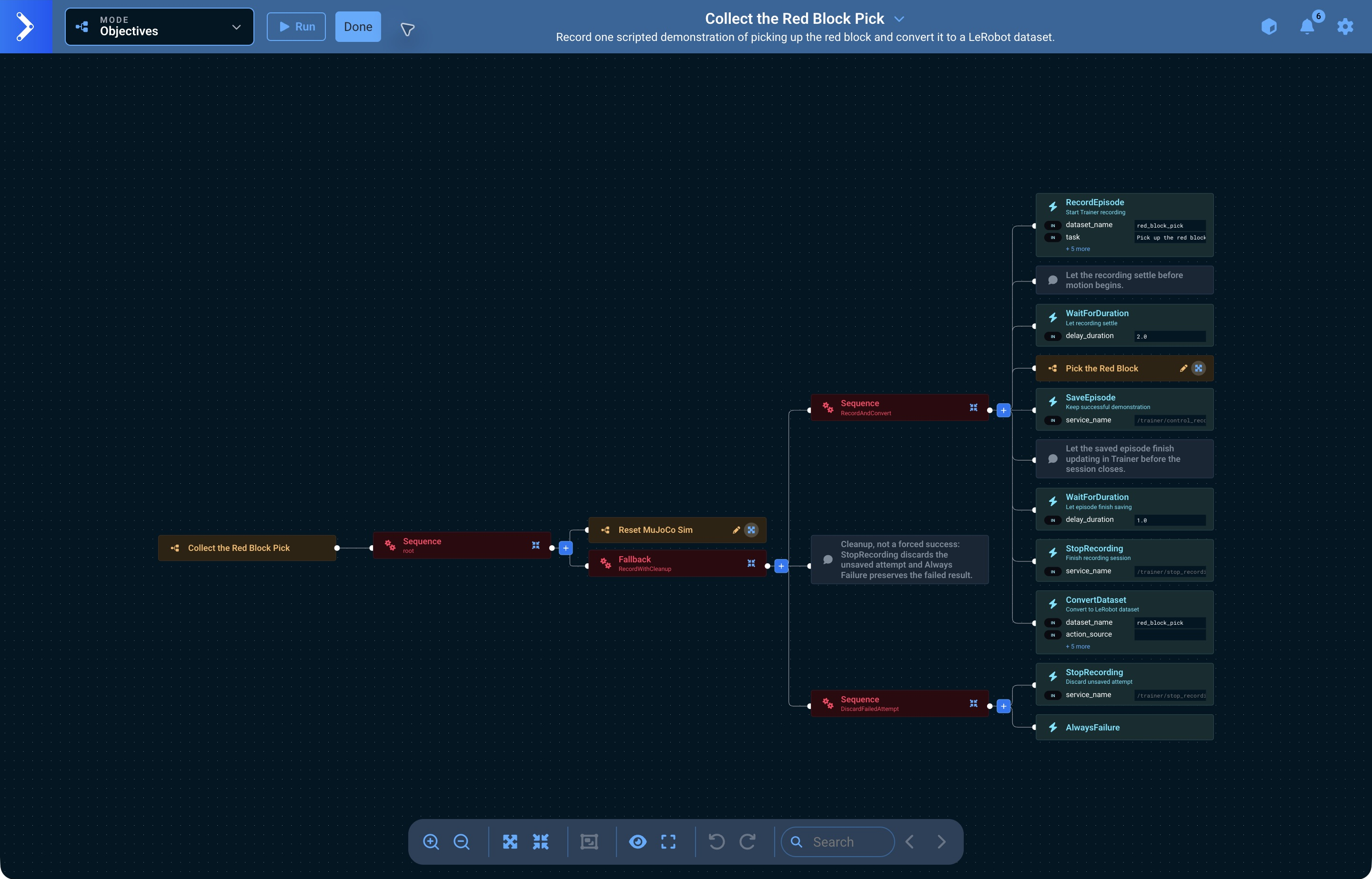Image resolution: width=1372 pixels, height=879 pixels.
Task: Enter fullscreen using the corner brackets icon
Action: 668,842
